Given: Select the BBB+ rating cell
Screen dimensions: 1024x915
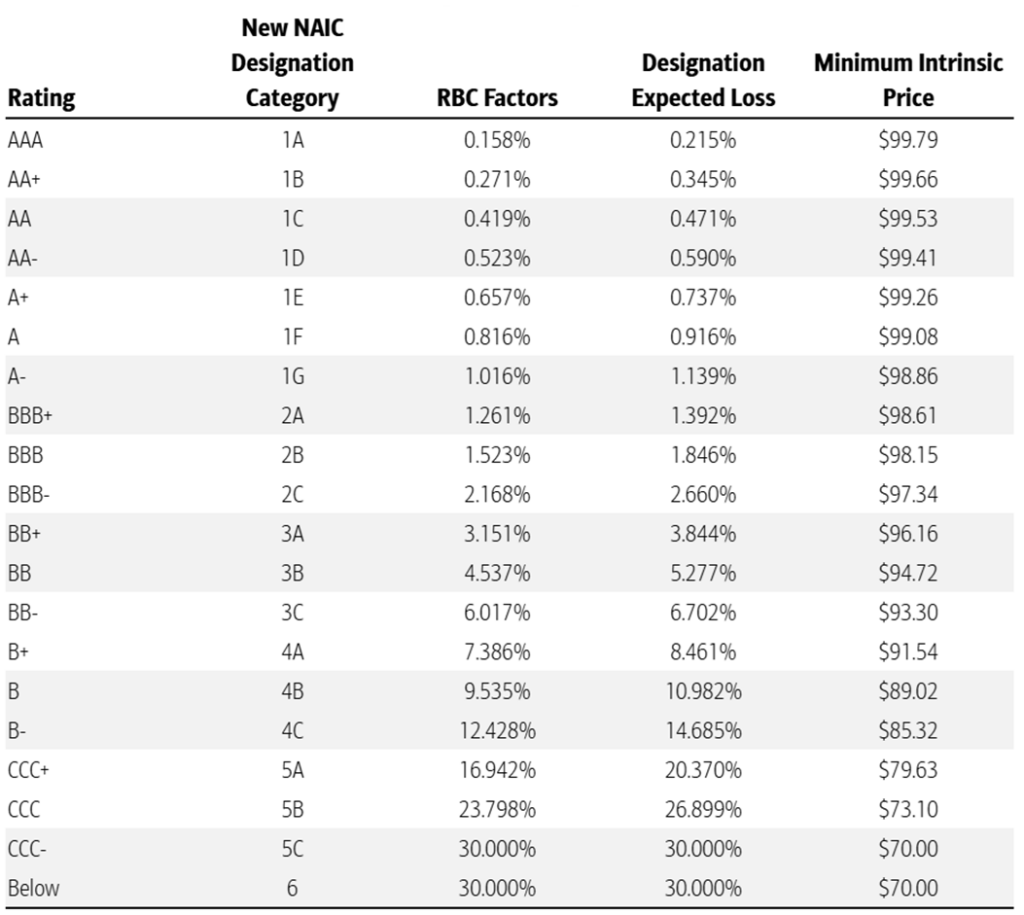Looking at the screenshot, I should click(x=30, y=416).
